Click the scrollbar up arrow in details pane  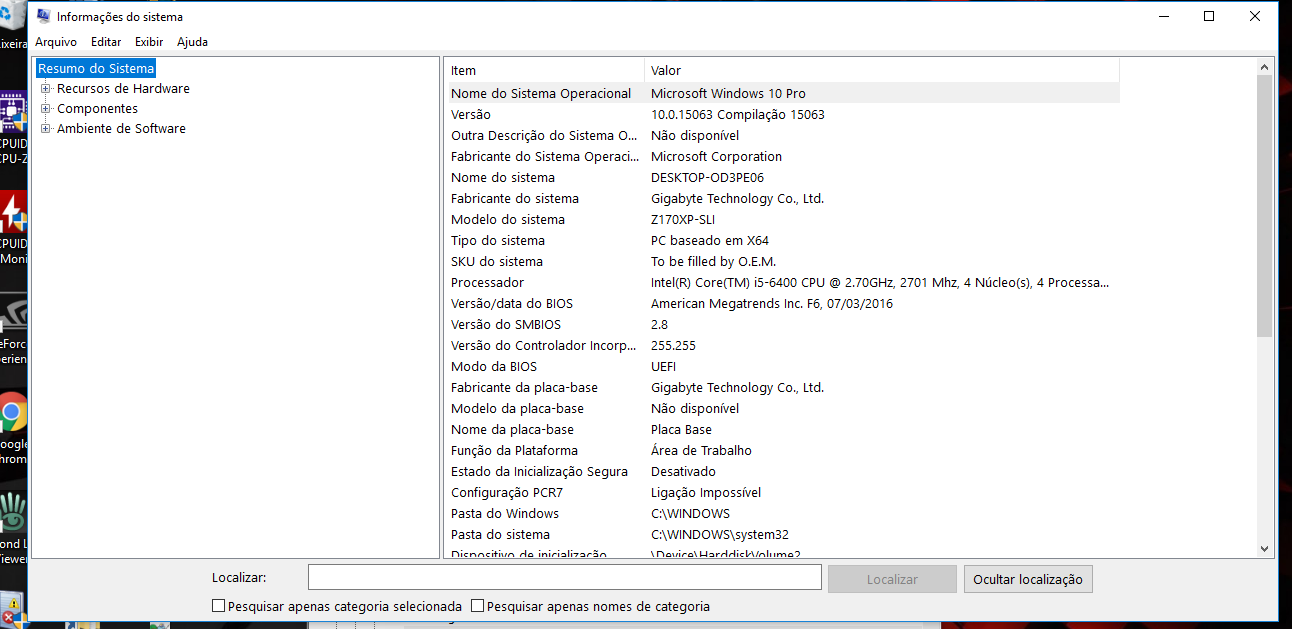[x=1265, y=66]
